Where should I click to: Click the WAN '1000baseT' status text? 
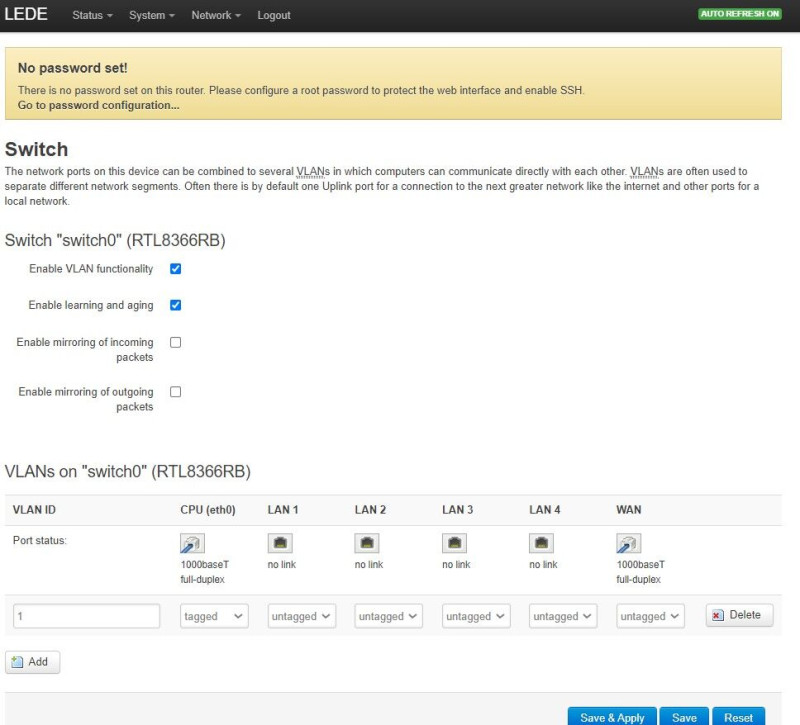pyautogui.click(x=640, y=564)
